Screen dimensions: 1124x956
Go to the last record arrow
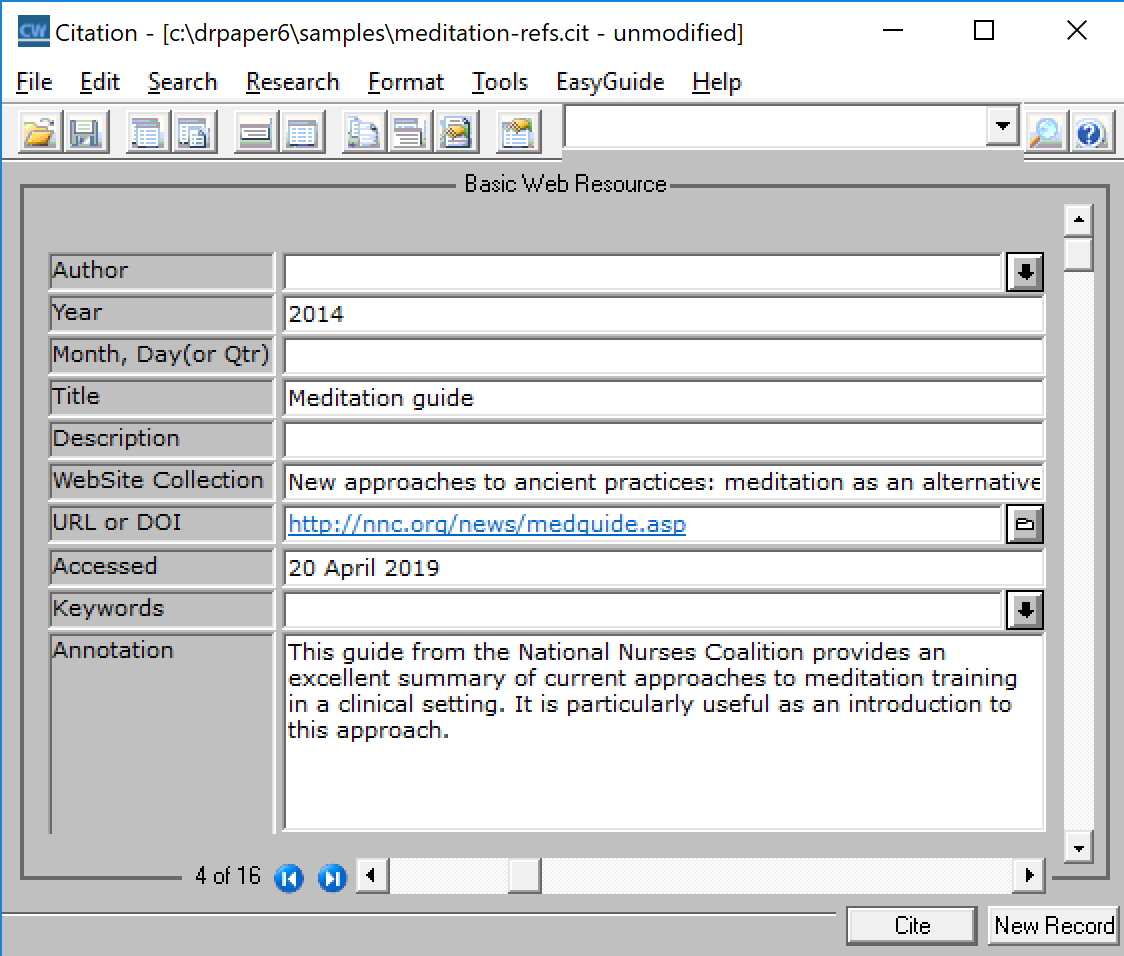pyautogui.click(x=331, y=878)
